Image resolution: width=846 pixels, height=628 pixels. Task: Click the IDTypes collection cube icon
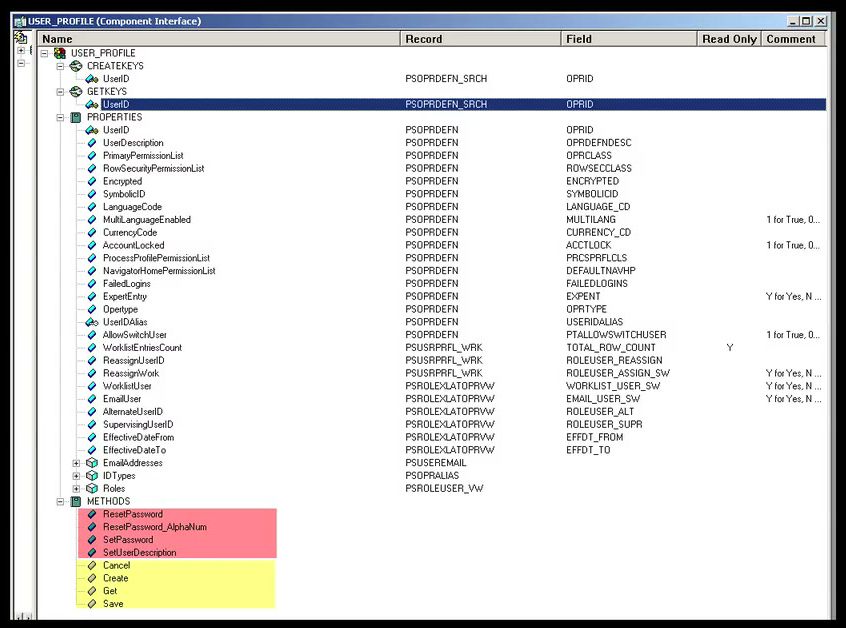pos(92,476)
